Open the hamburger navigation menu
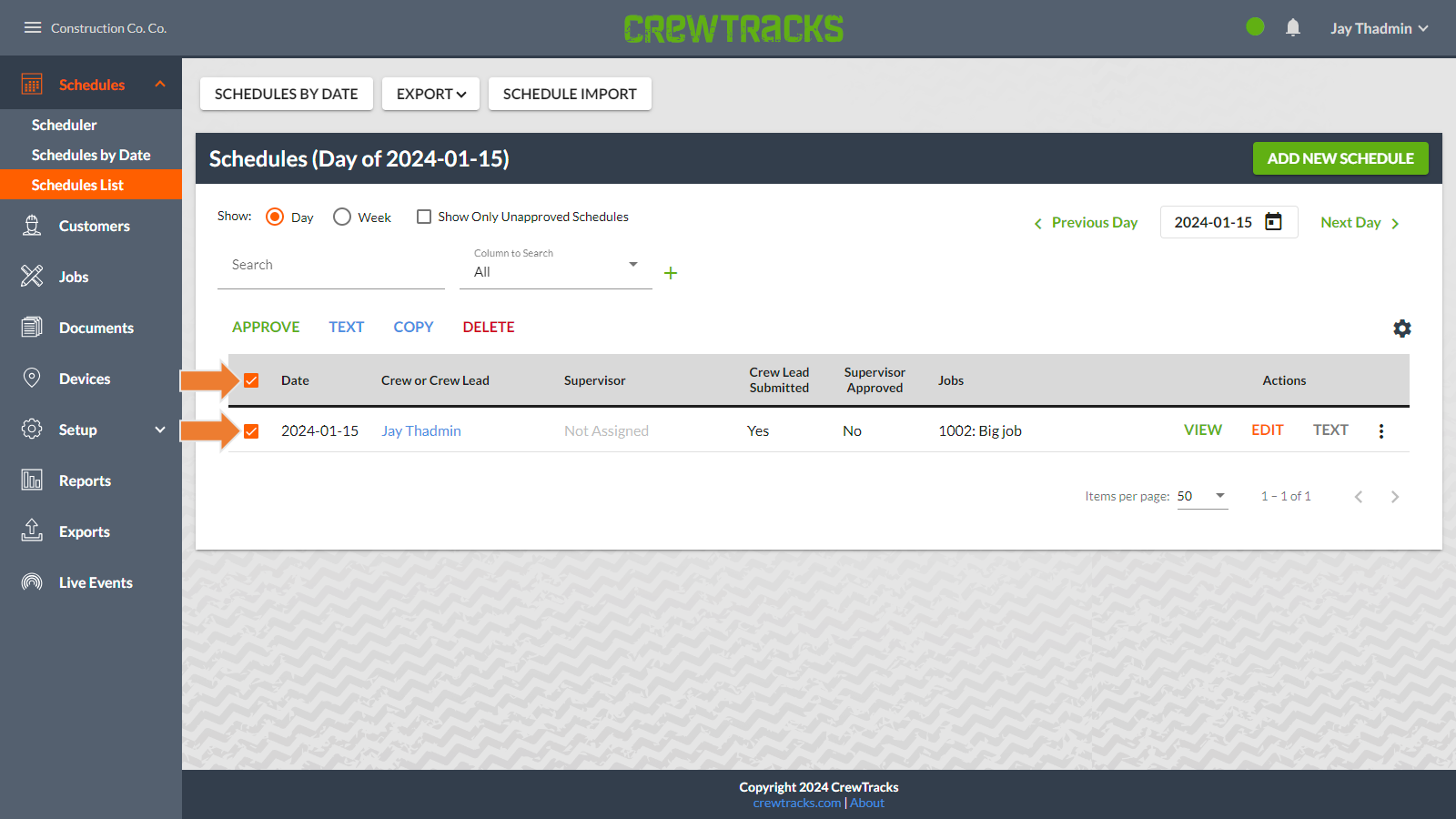This screenshot has height=819, width=1456. point(33,27)
